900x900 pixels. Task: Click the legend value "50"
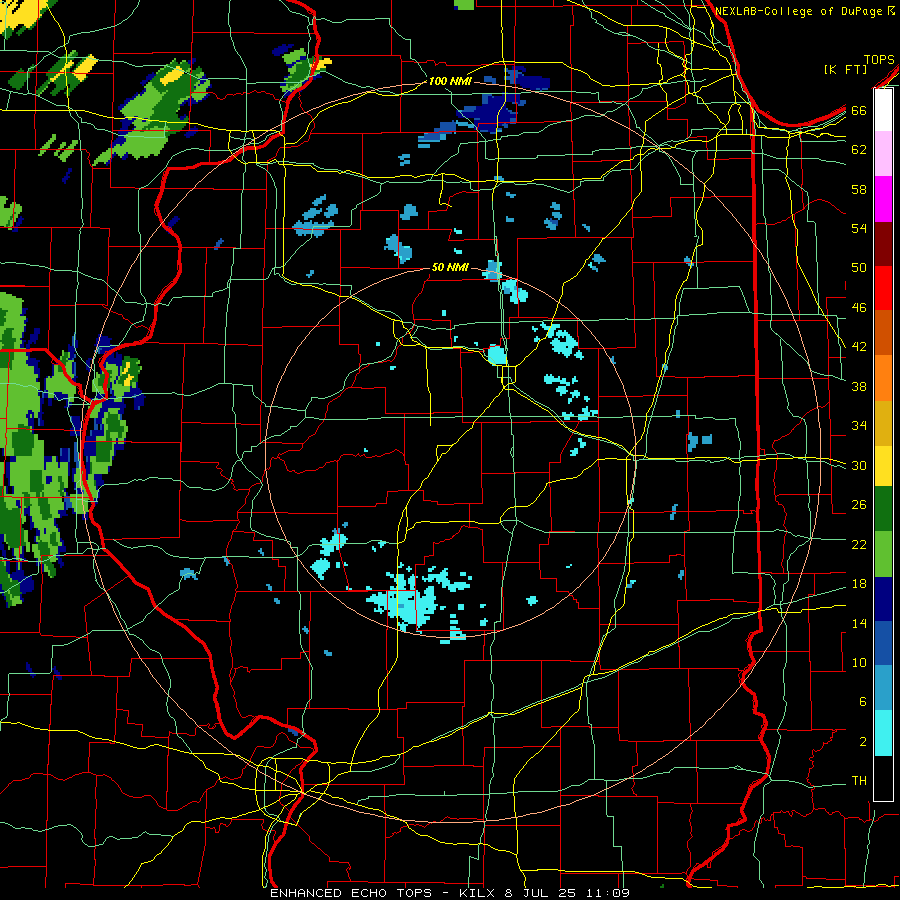pos(859,267)
